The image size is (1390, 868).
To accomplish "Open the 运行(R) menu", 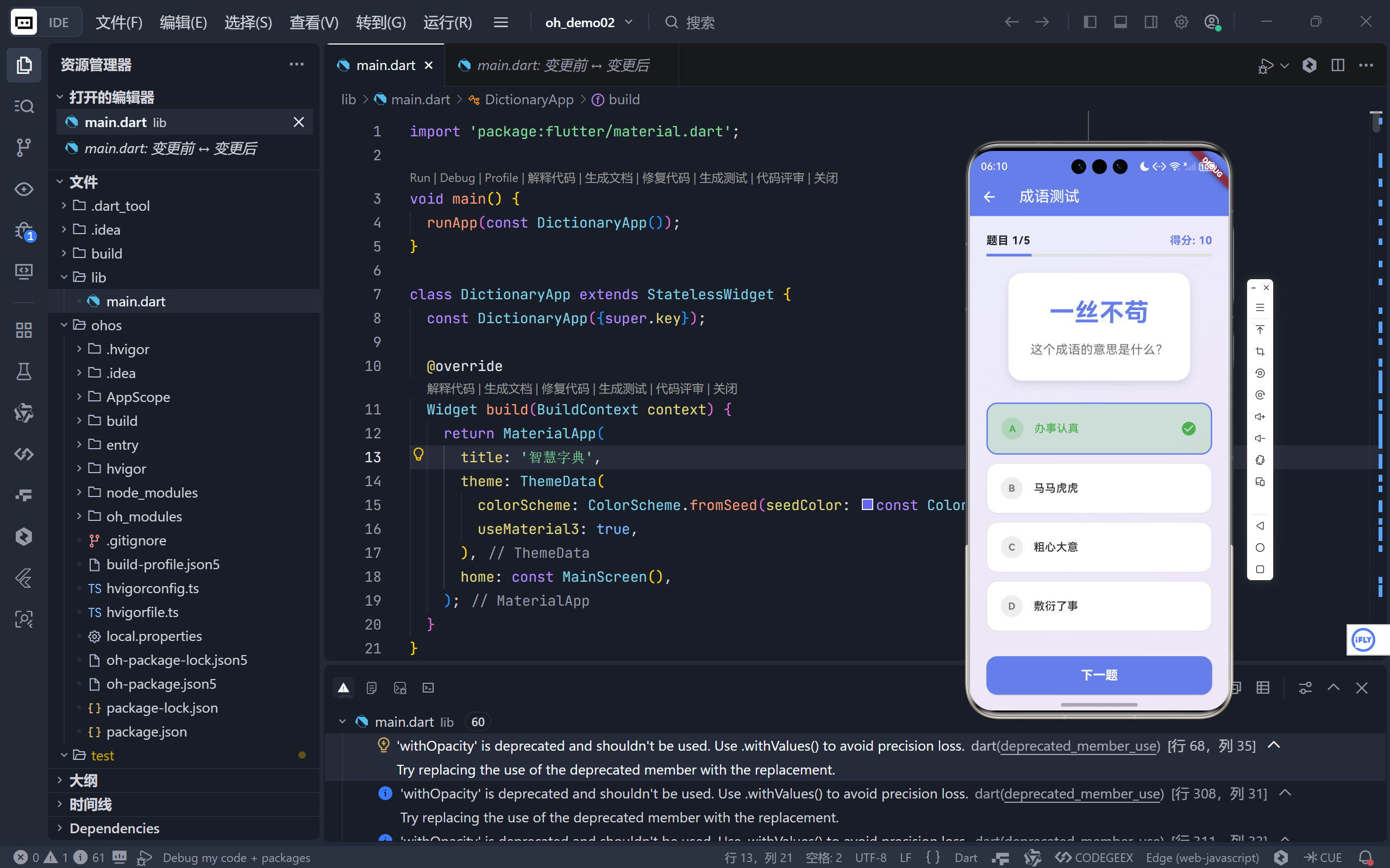I will pyautogui.click(x=447, y=22).
